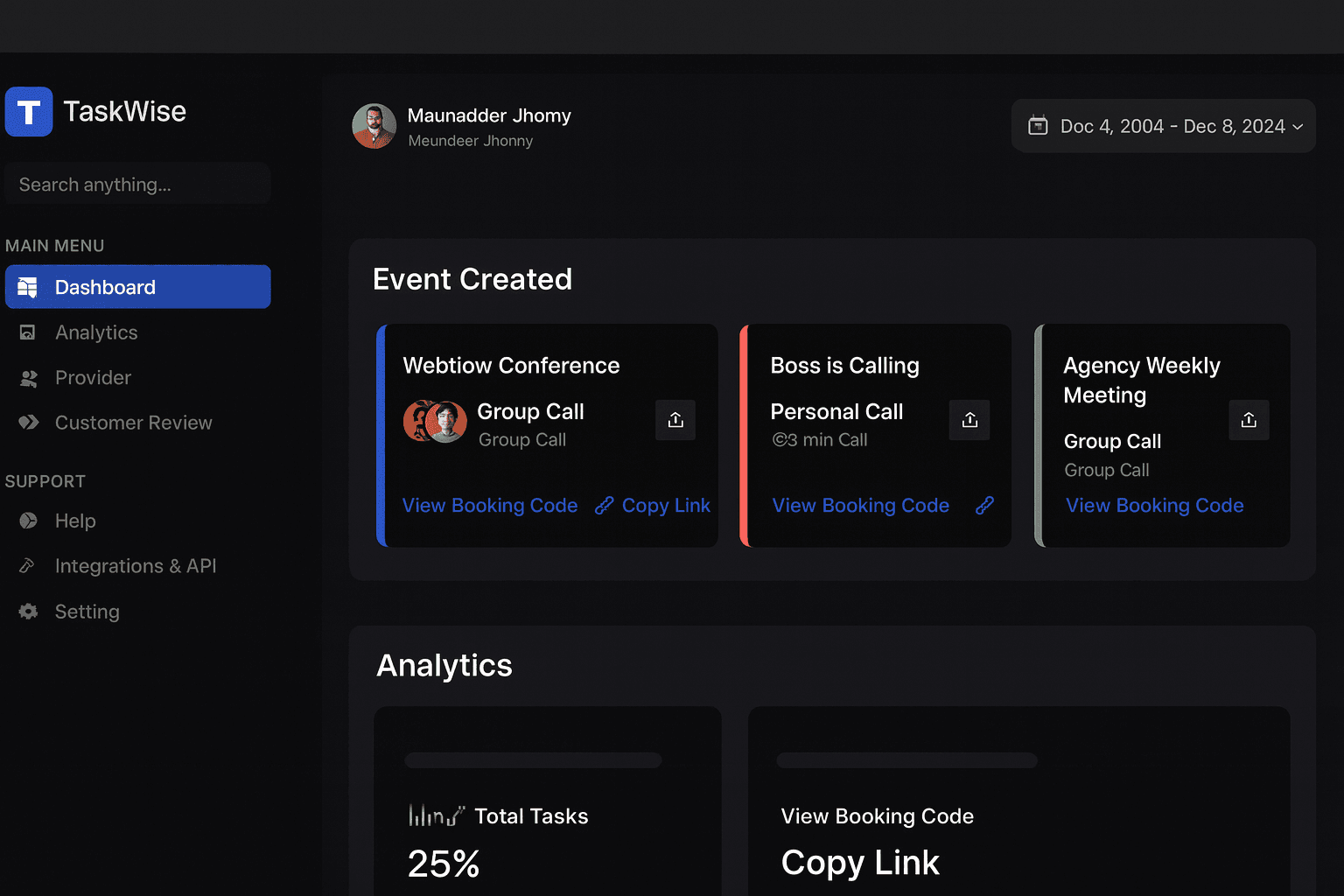Click the Integrations & API plug icon

[x=28, y=566]
